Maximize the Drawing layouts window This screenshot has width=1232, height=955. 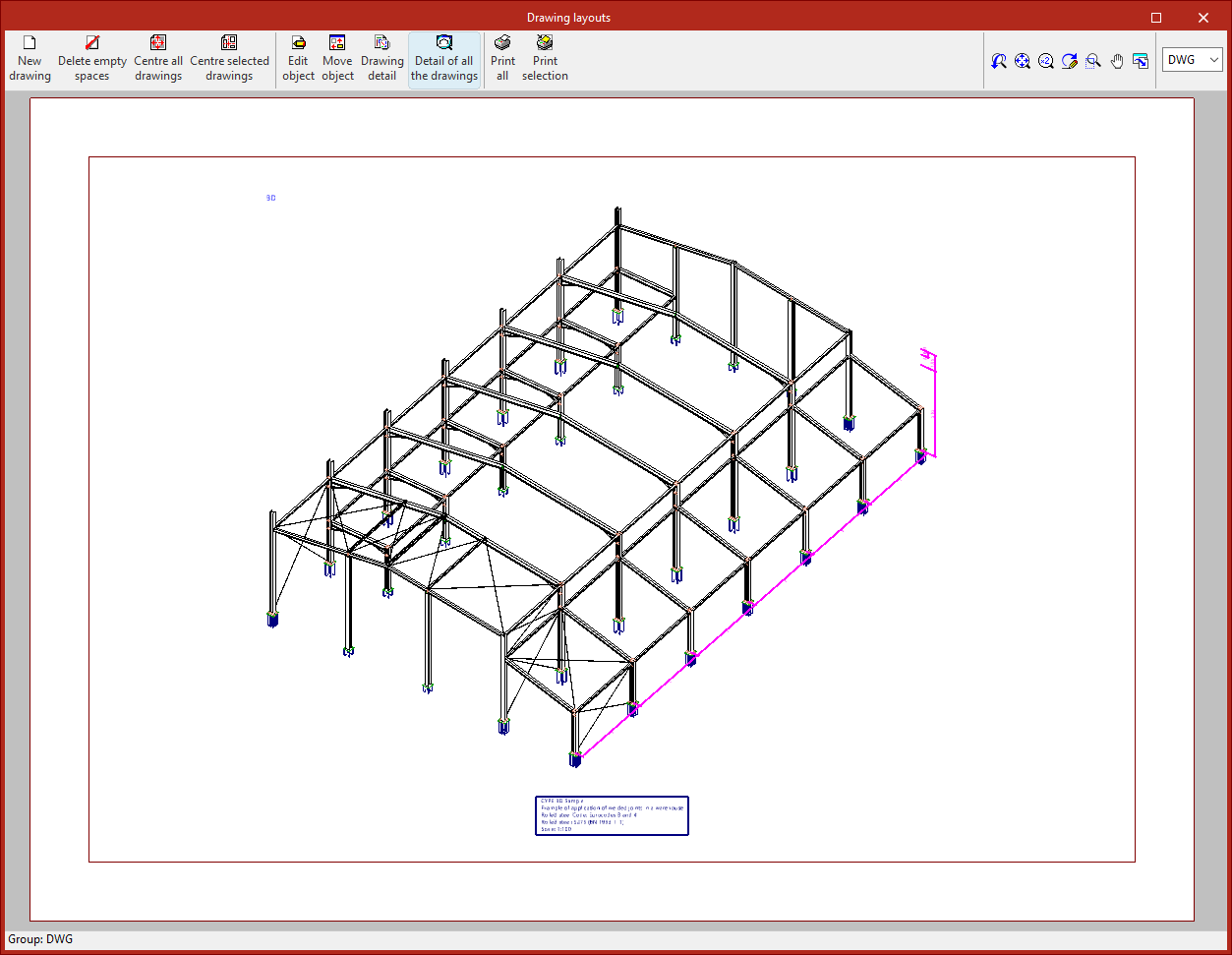pos(1156,18)
